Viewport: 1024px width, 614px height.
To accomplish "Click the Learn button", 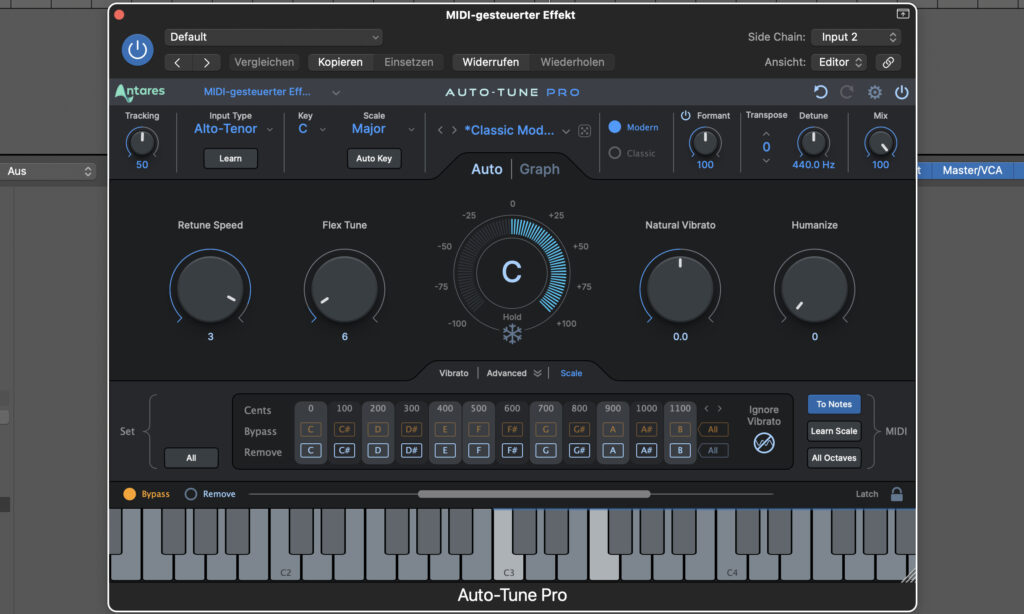I will click(231, 158).
